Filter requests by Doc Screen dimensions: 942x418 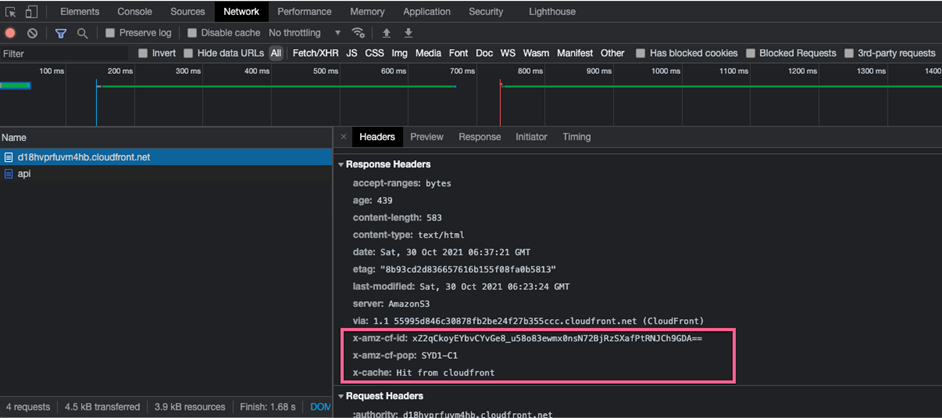point(485,53)
